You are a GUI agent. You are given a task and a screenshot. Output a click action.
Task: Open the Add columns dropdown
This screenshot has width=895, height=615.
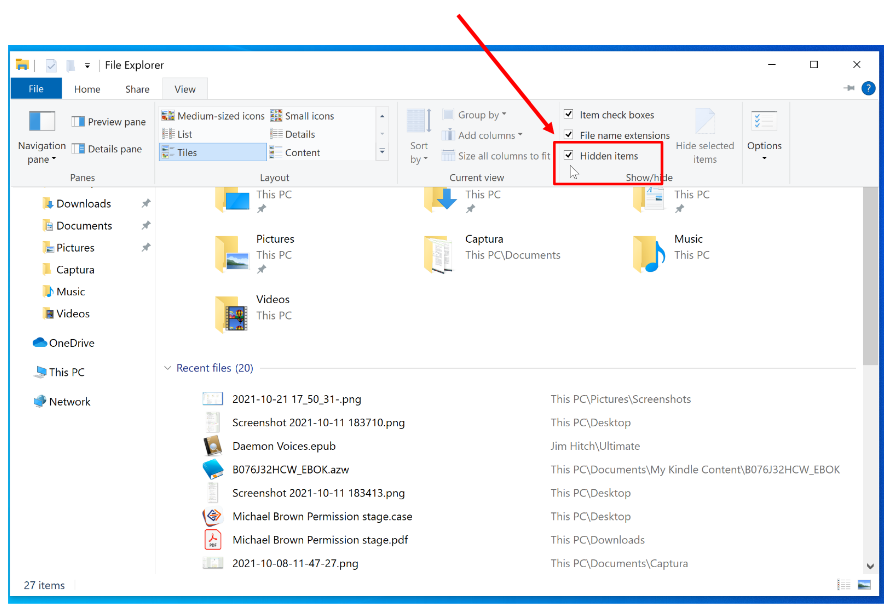[x=483, y=135]
